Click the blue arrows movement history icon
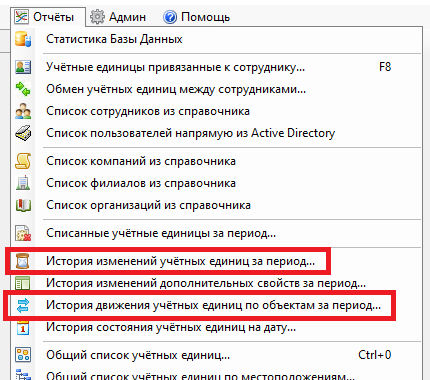430x380 pixels. 23,305
